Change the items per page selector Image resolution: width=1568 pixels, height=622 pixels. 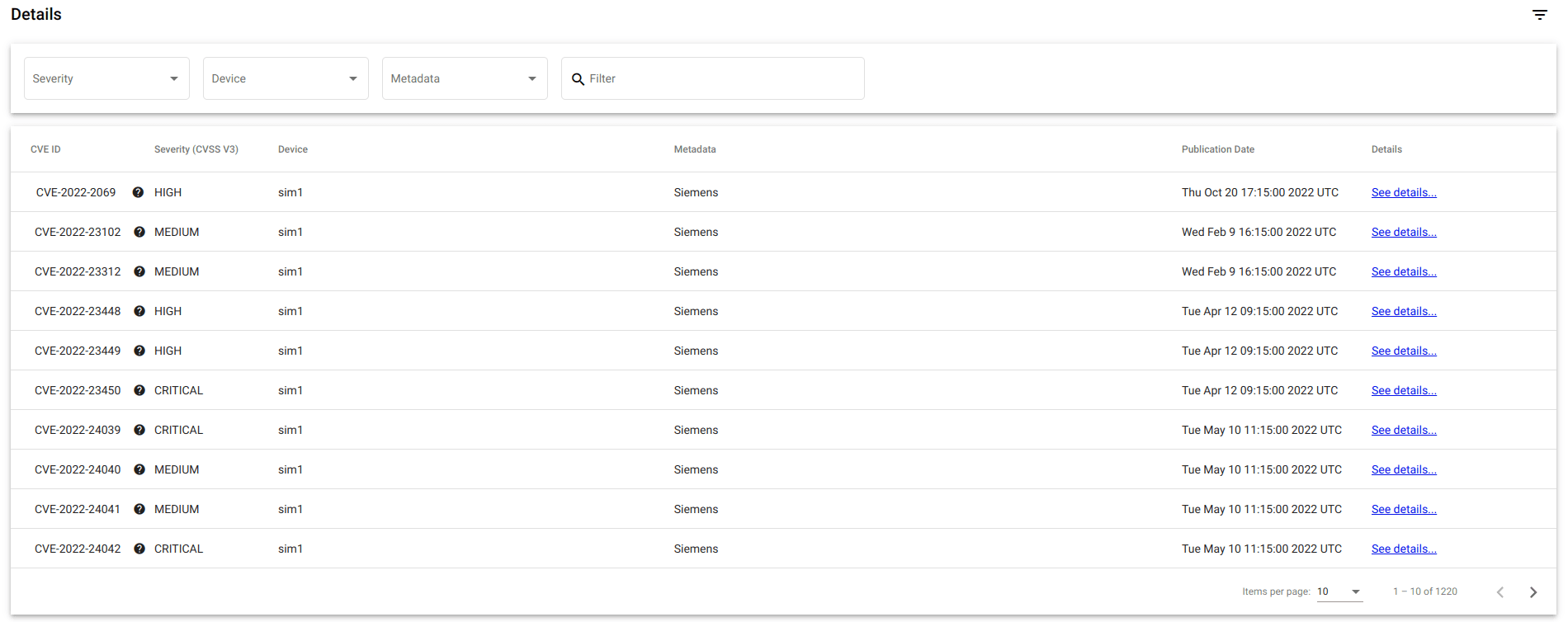(1339, 591)
